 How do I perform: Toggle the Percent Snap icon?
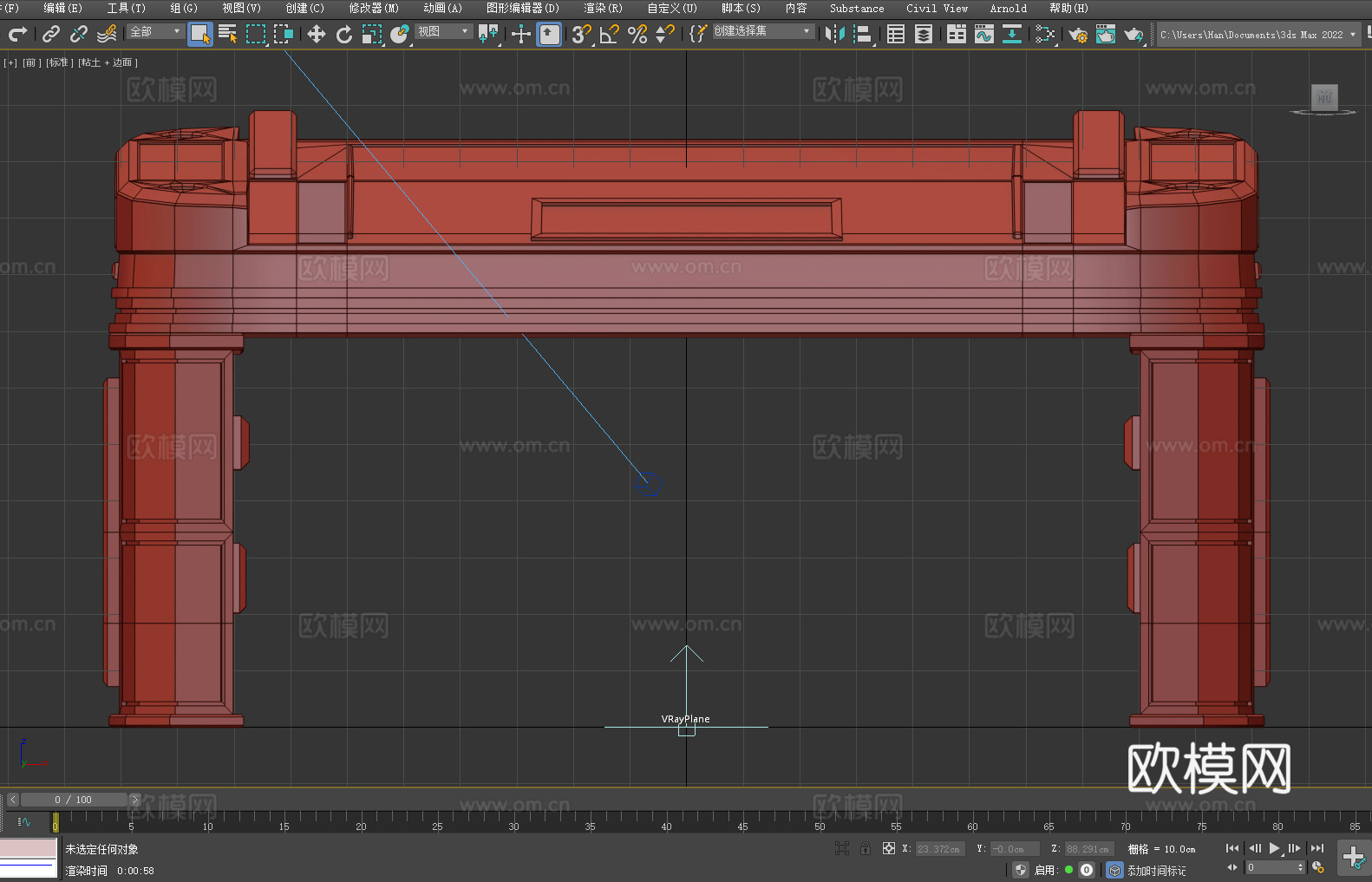point(637,34)
